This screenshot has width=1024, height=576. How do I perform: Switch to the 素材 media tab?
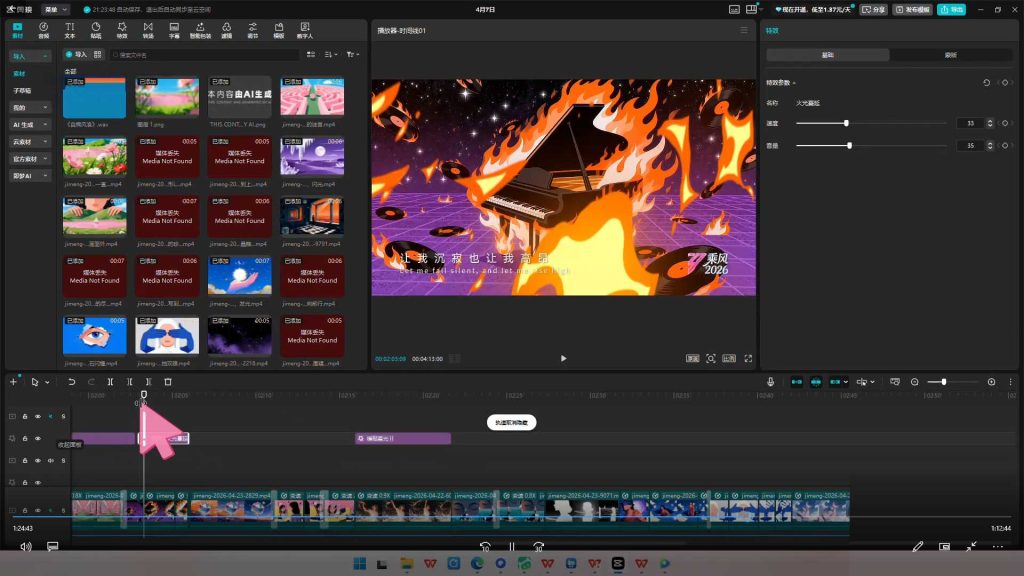pyautogui.click(x=18, y=30)
